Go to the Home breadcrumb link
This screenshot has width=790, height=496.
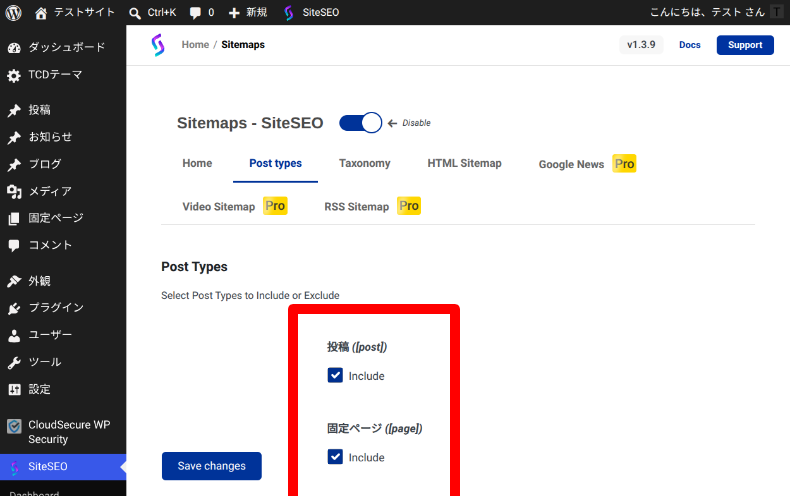pyautogui.click(x=195, y=45)
